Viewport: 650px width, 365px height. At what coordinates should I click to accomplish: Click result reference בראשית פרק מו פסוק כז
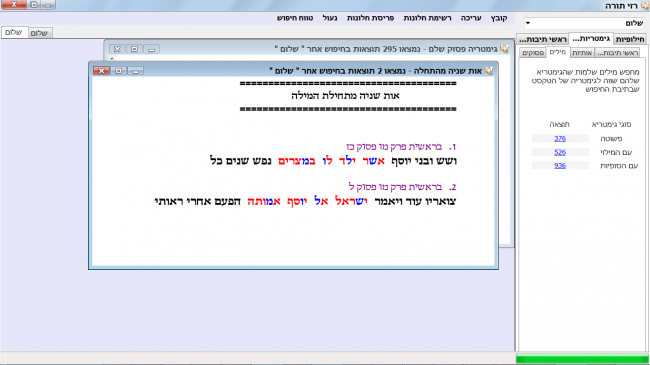(395, 147)
